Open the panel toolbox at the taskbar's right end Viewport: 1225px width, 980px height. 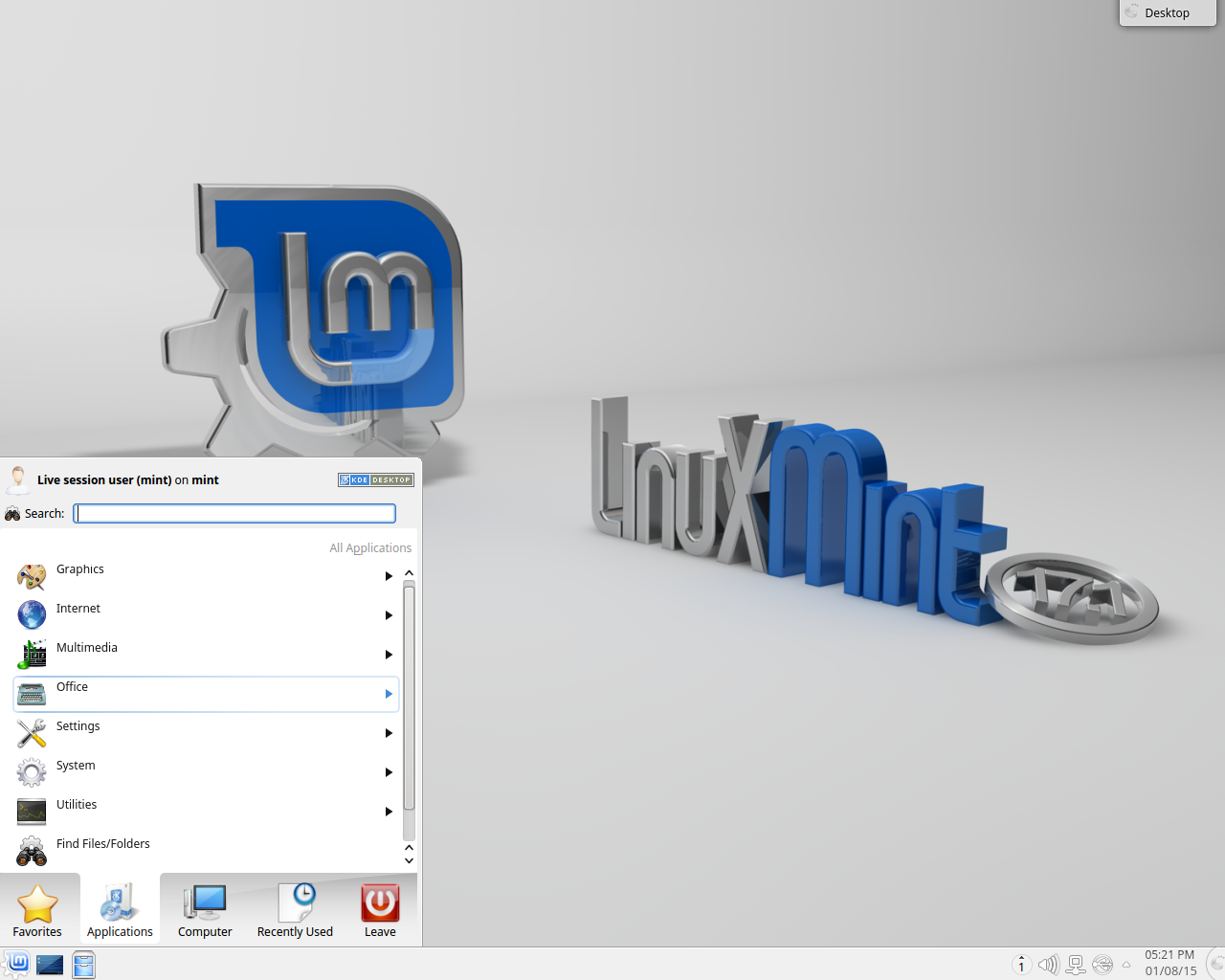click(x=1216, y=964)
